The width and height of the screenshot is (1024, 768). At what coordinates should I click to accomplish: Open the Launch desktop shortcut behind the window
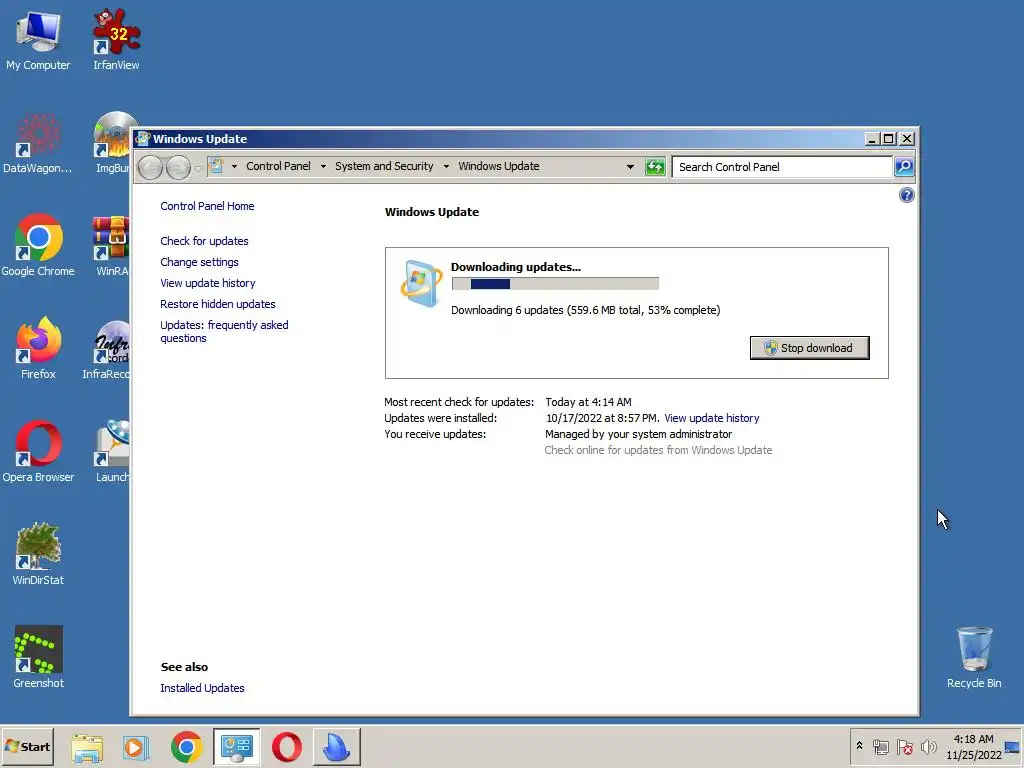pyautogui.click(x=112, y=452)
